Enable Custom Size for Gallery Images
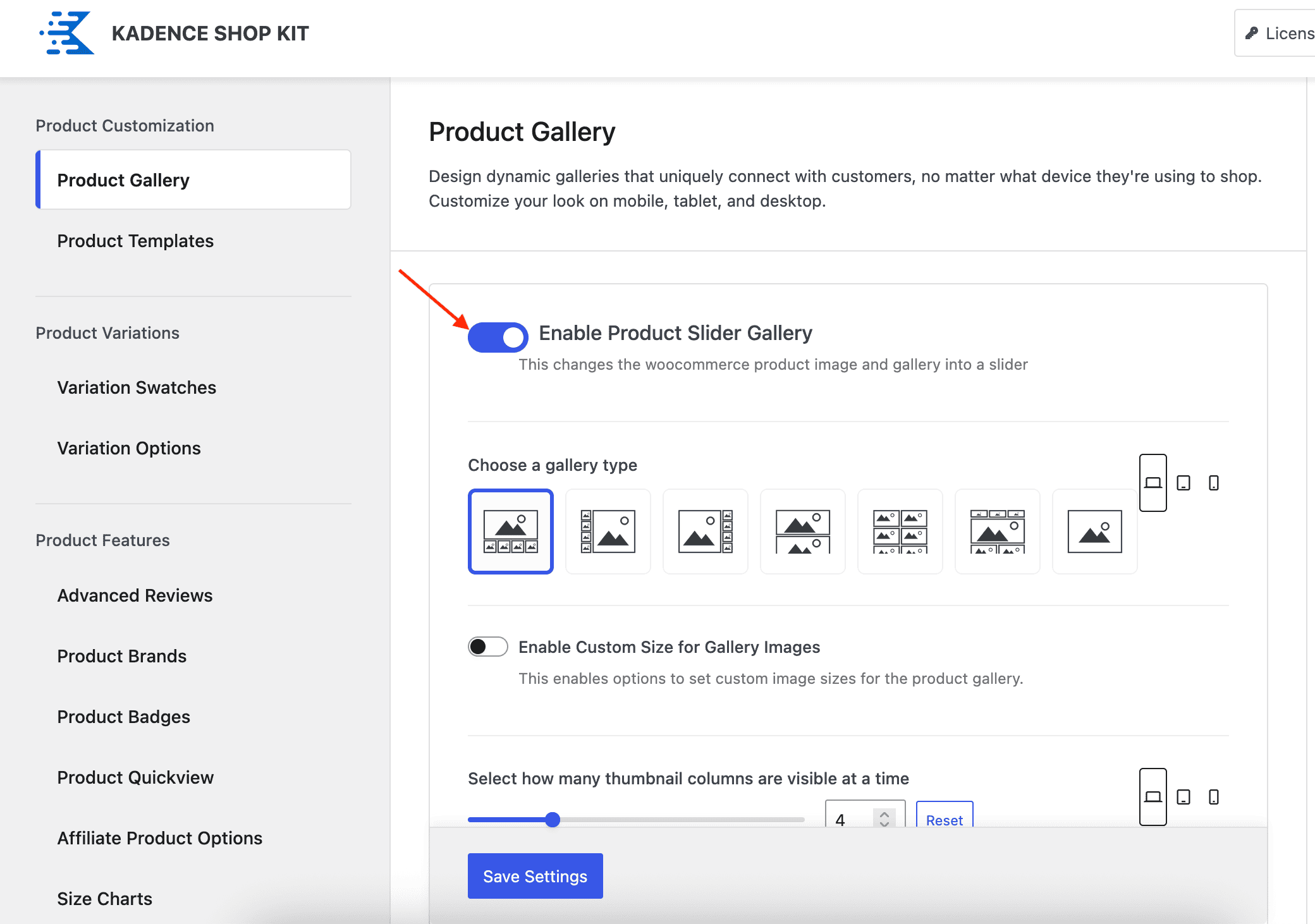The width and height of the screenshot is (1315, 924). point(487,647)
